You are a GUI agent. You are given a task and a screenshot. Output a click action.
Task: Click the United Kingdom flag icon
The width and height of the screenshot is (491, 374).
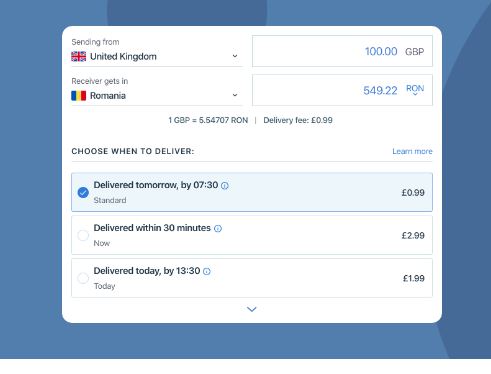pos(79,57)
